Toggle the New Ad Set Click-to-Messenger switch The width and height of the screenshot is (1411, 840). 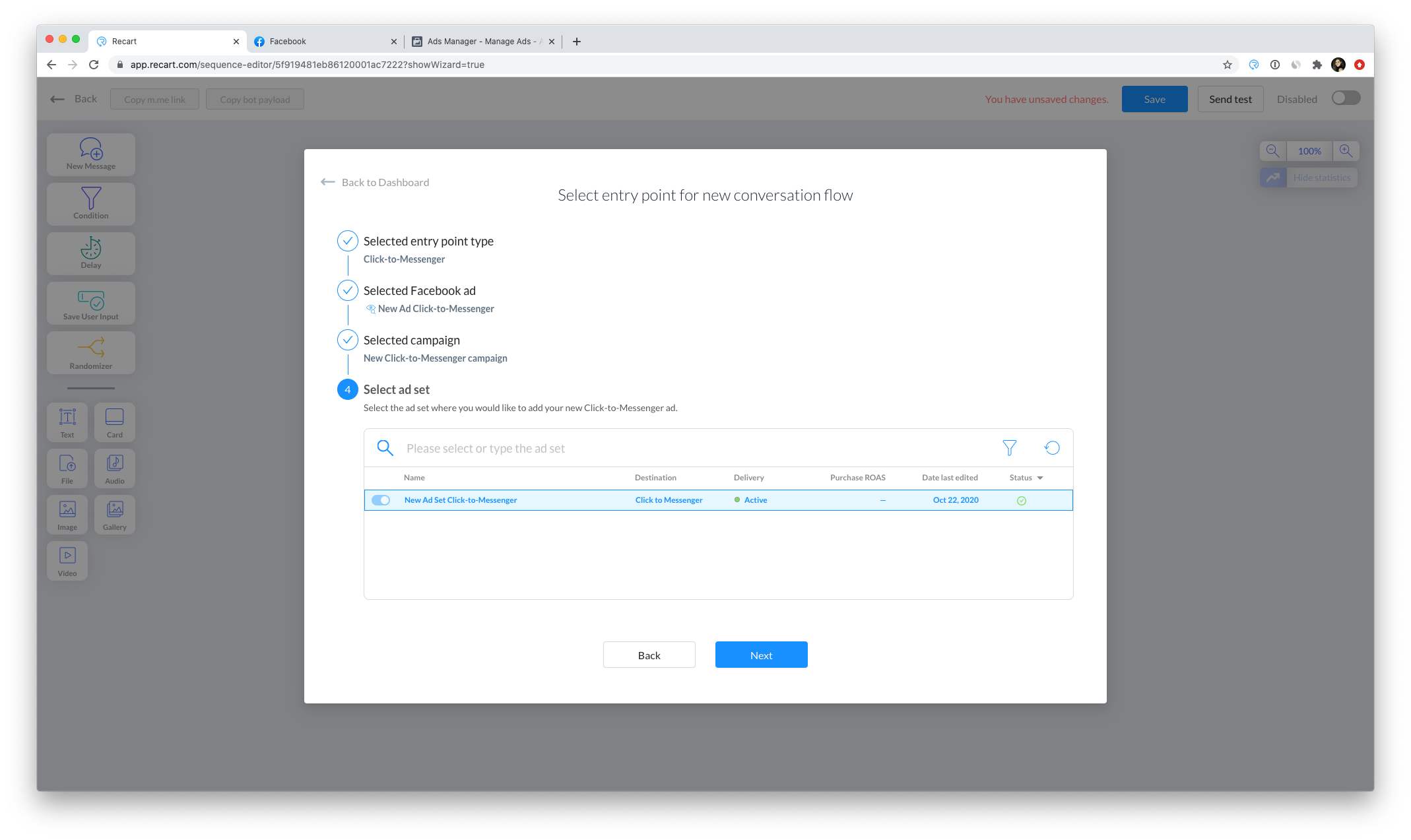(x=381, y=500)
